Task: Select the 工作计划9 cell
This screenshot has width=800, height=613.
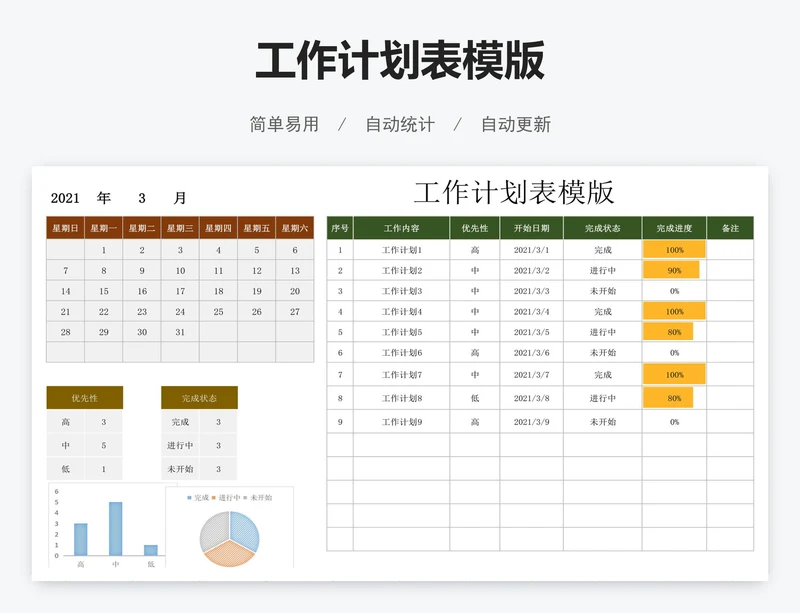Action: coord(402,422)
